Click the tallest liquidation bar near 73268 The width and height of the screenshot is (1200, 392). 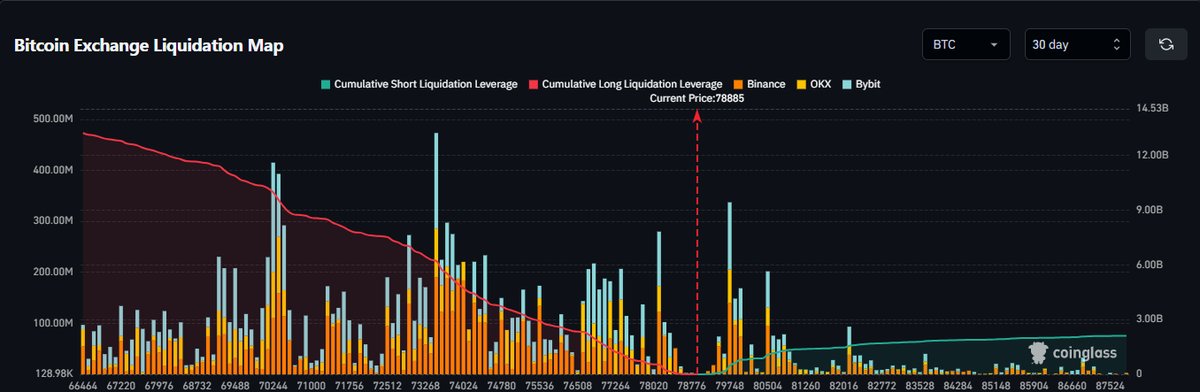(x=436, y=253)
